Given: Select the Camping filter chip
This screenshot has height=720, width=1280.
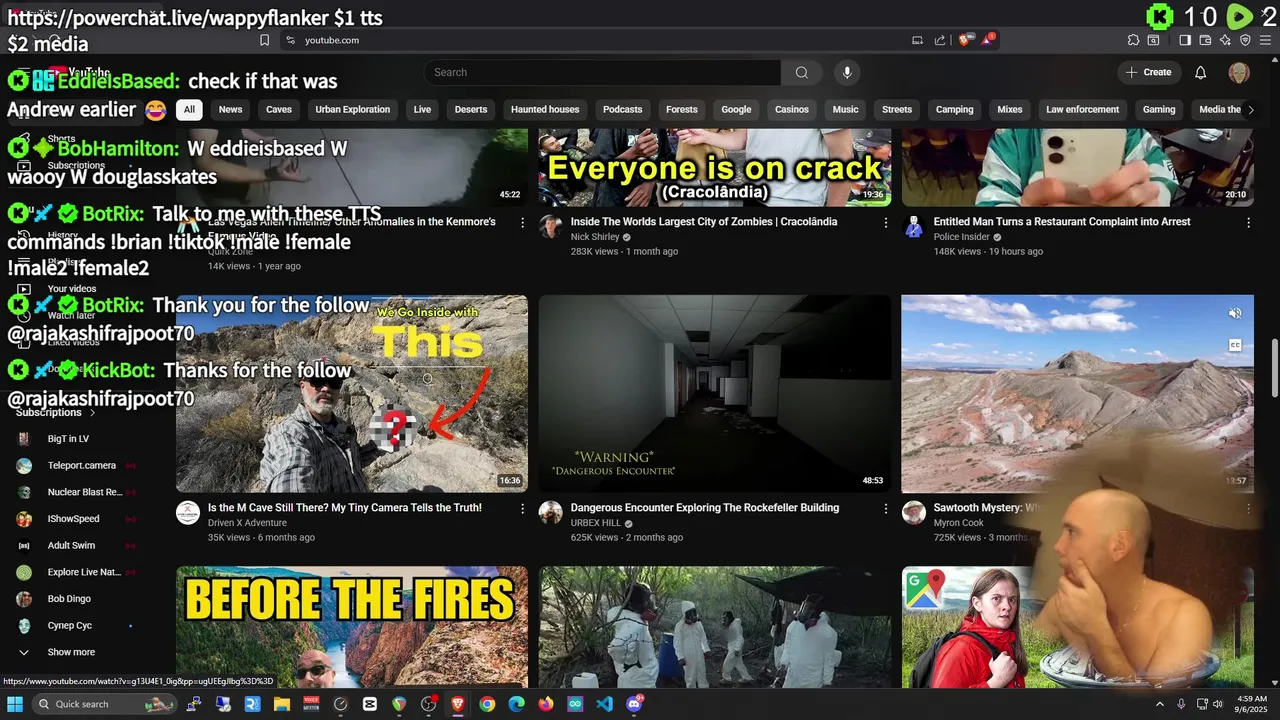Looking at the screenshot, I should click(954, 109).
